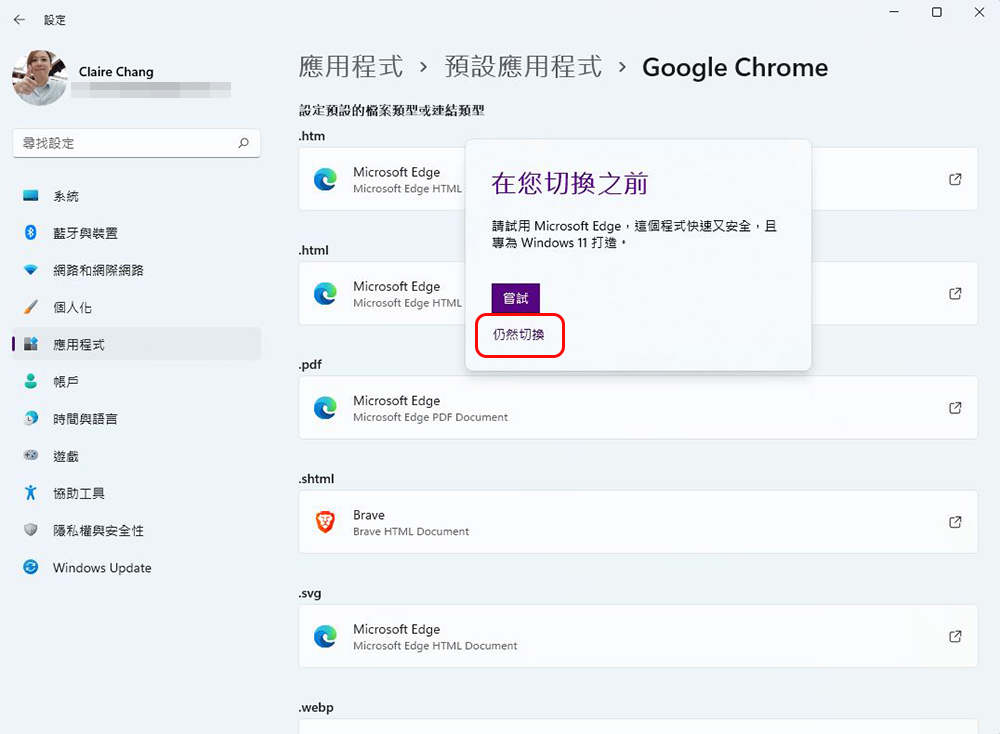The image size is (1000, 734).
Task: Click the accounts person icon
Action: pyautogui.click(x=31, y=381)
